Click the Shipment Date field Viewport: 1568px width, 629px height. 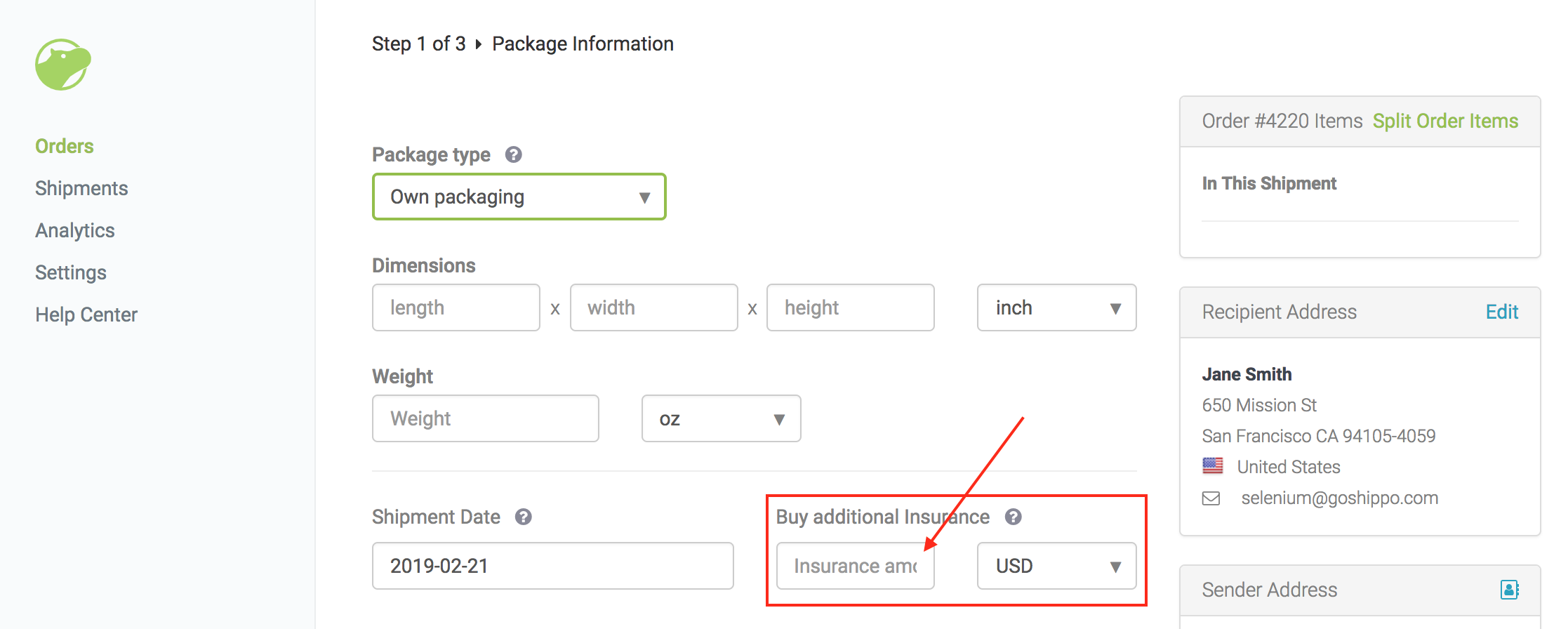pyautogui.click(x=553, y=566)
